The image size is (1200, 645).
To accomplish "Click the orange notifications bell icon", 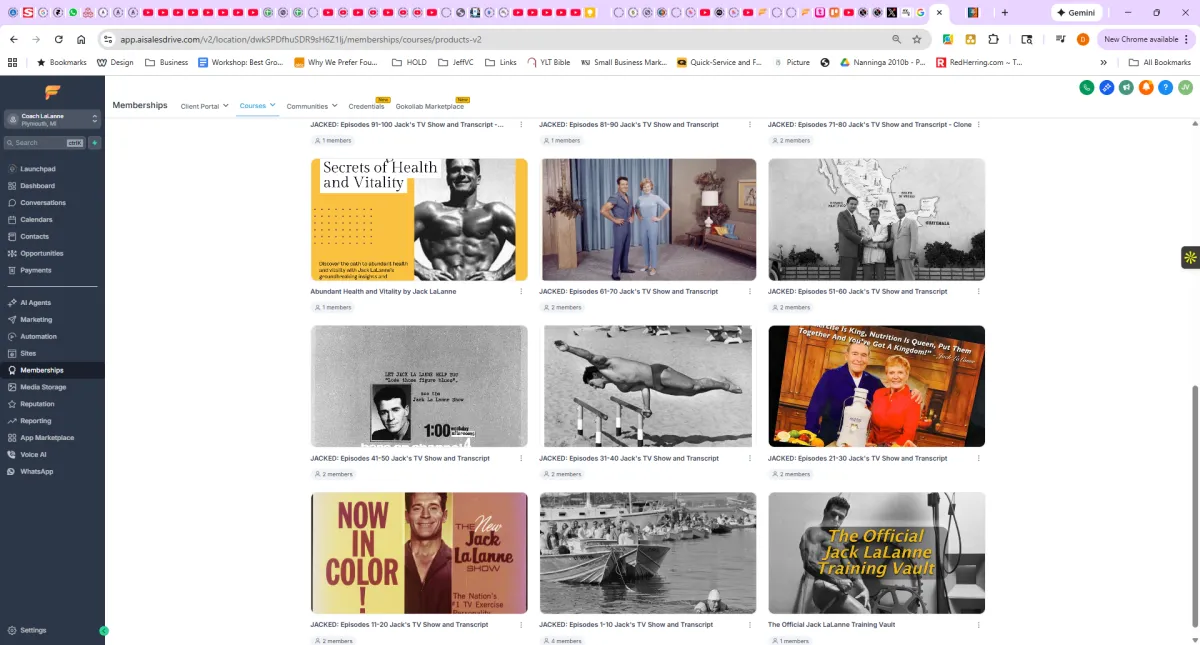I will tap(1146, 87).
